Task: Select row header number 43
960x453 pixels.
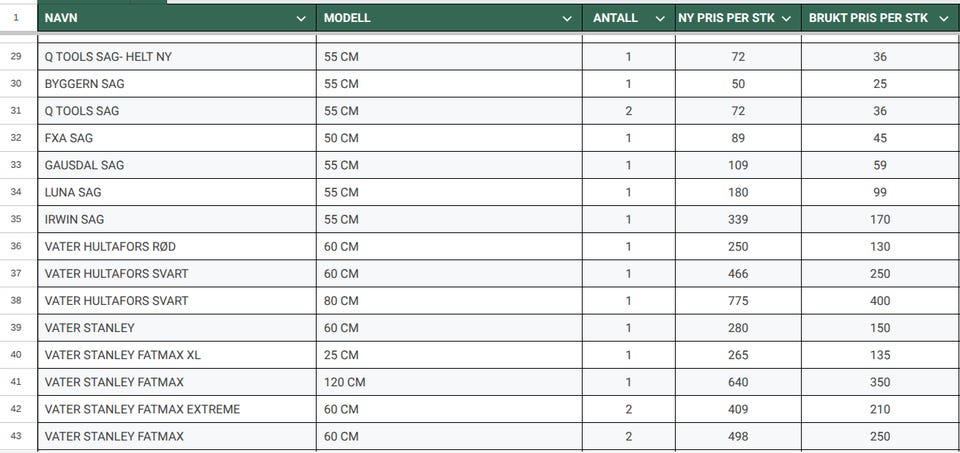Action: click(x=16, y=436)
